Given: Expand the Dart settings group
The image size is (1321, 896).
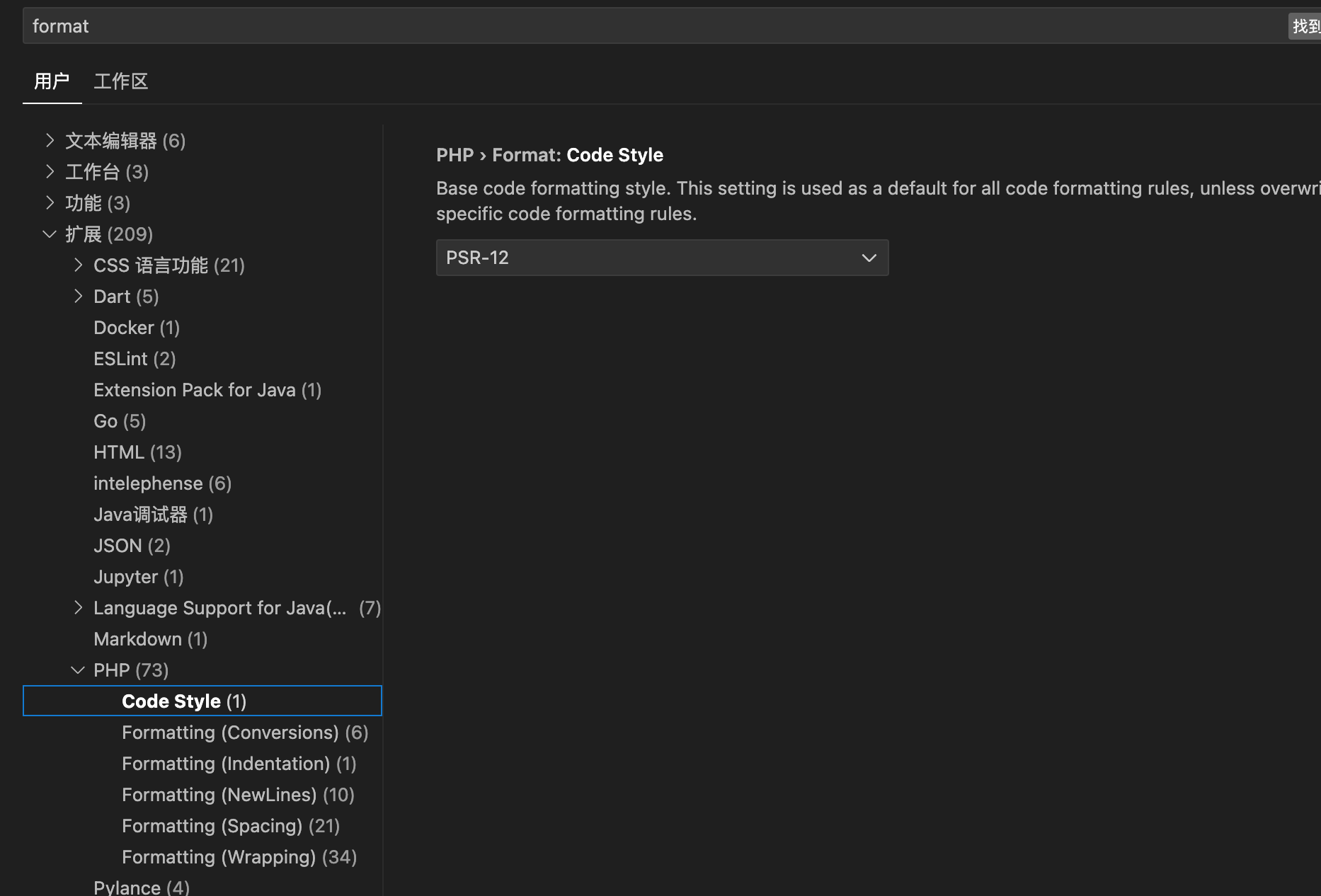Looking at the screenshot, I should point(78,297).
